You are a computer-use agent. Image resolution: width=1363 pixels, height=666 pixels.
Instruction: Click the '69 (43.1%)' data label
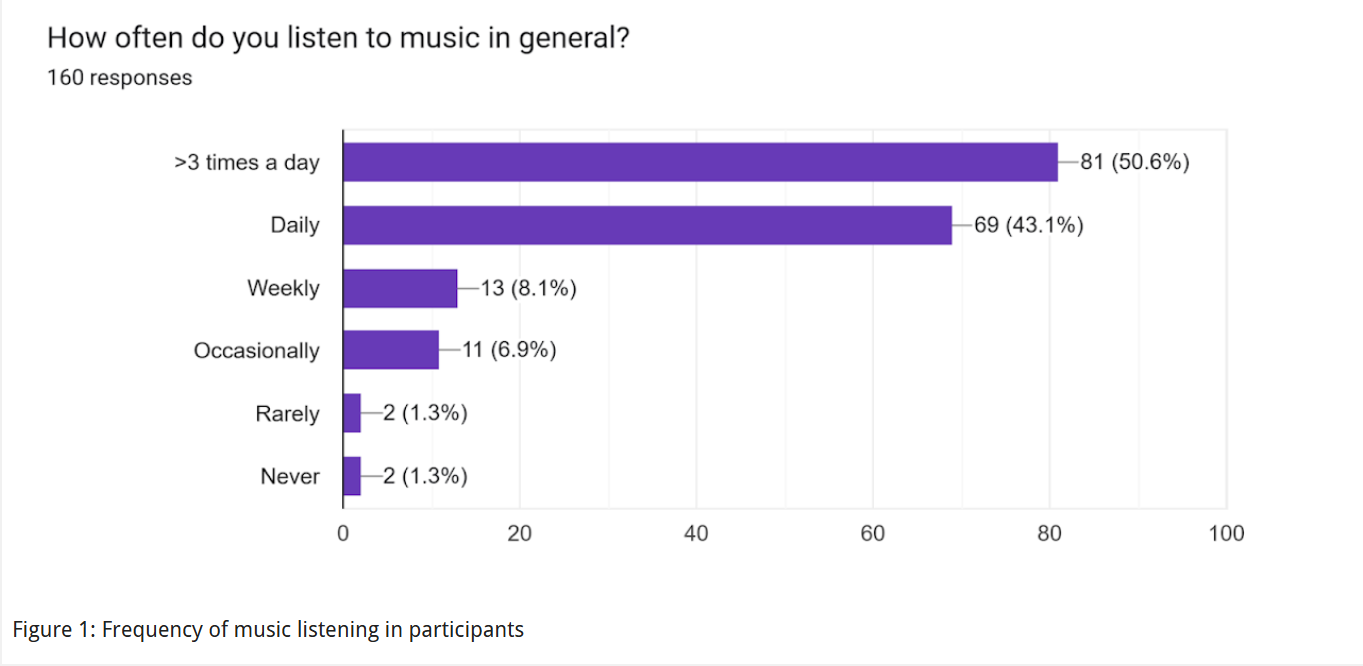point(1029,225)
